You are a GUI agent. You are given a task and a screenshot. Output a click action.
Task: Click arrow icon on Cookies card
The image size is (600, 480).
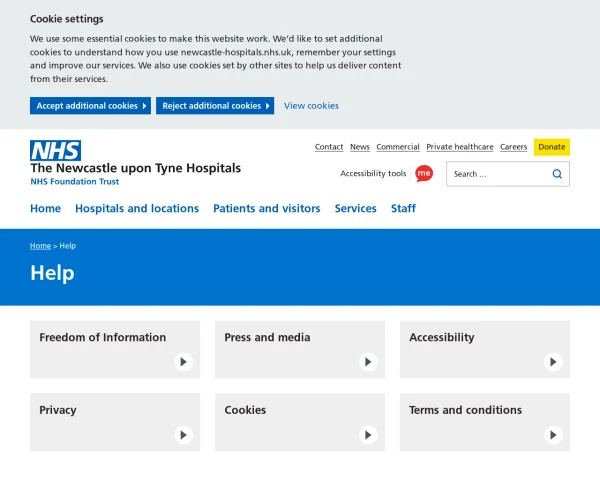coord(368,435)
